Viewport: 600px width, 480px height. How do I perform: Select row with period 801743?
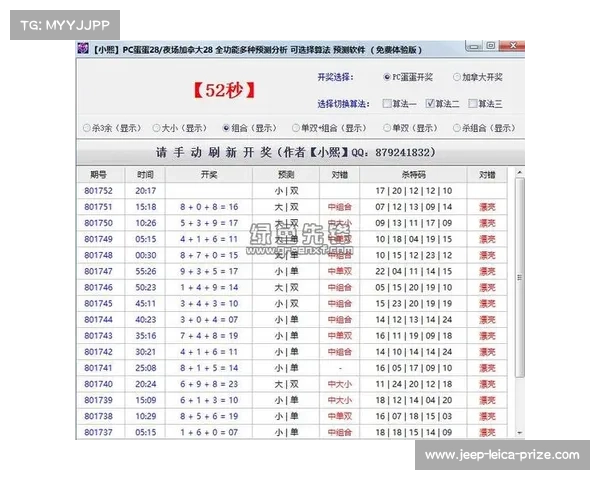(292, 336)
